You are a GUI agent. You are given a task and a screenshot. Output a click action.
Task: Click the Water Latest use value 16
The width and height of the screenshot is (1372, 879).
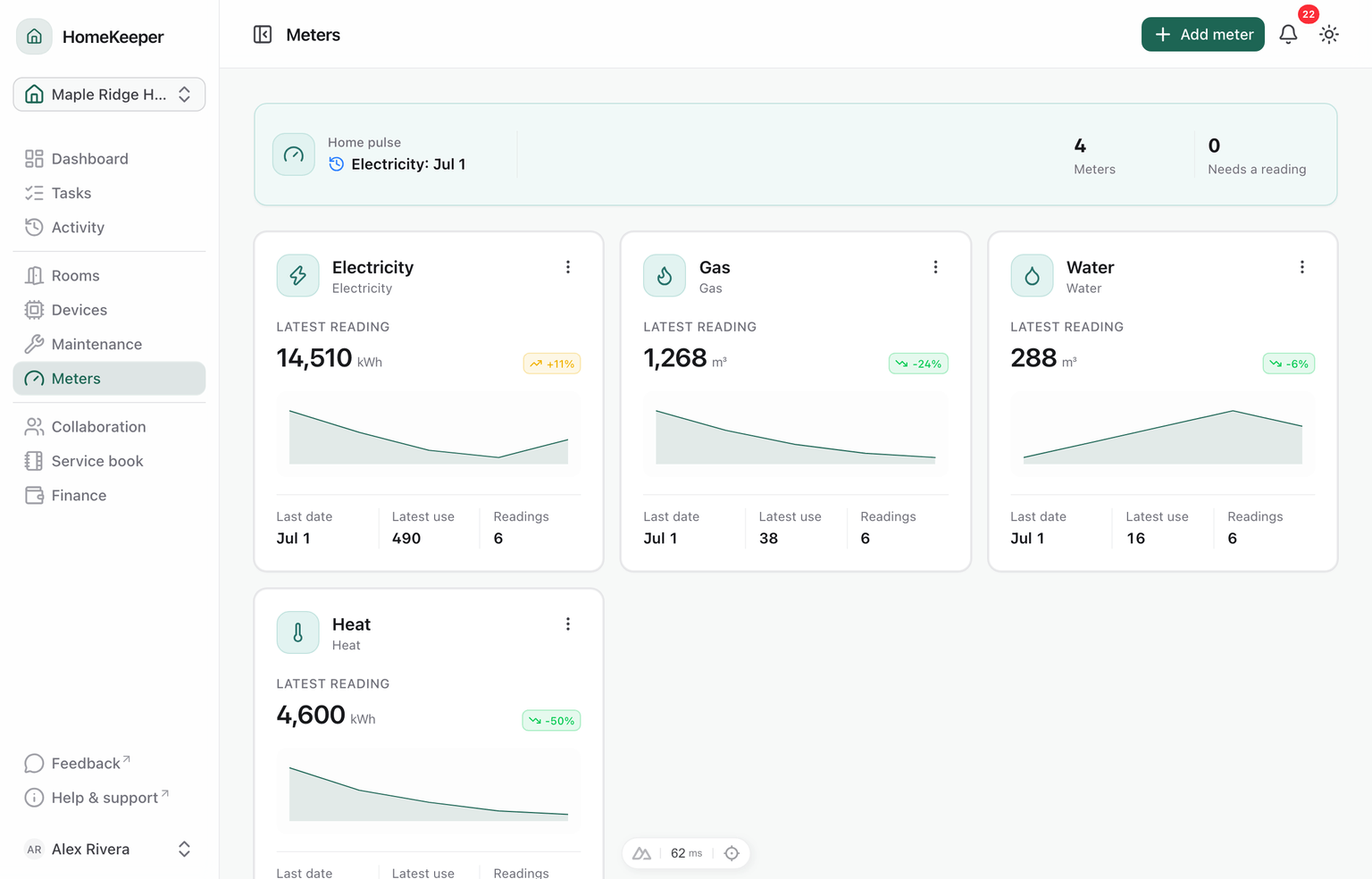tap(1135, 539)
